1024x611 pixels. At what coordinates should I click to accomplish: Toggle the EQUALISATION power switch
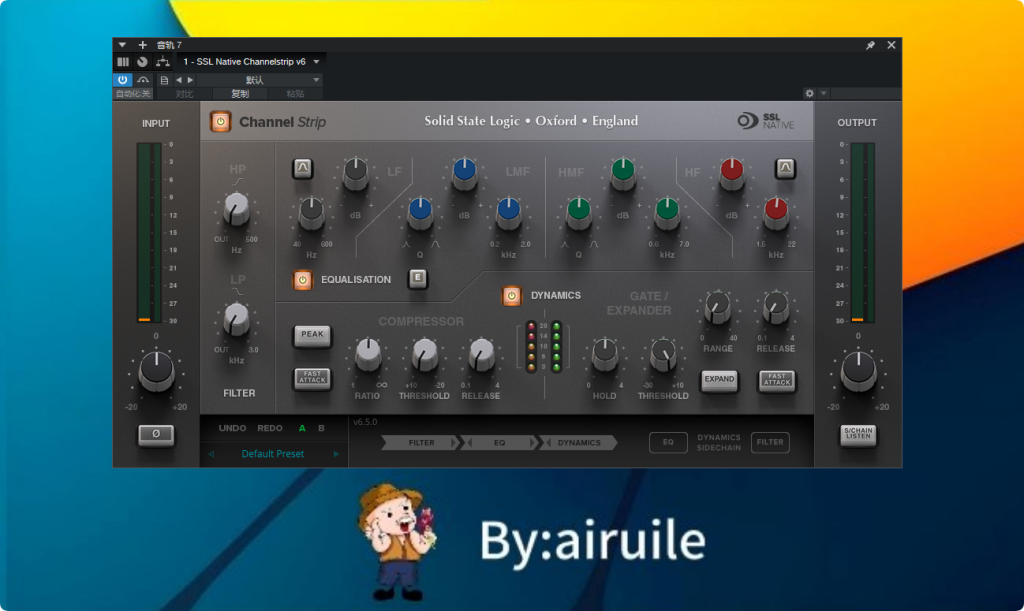click(302, 280)
